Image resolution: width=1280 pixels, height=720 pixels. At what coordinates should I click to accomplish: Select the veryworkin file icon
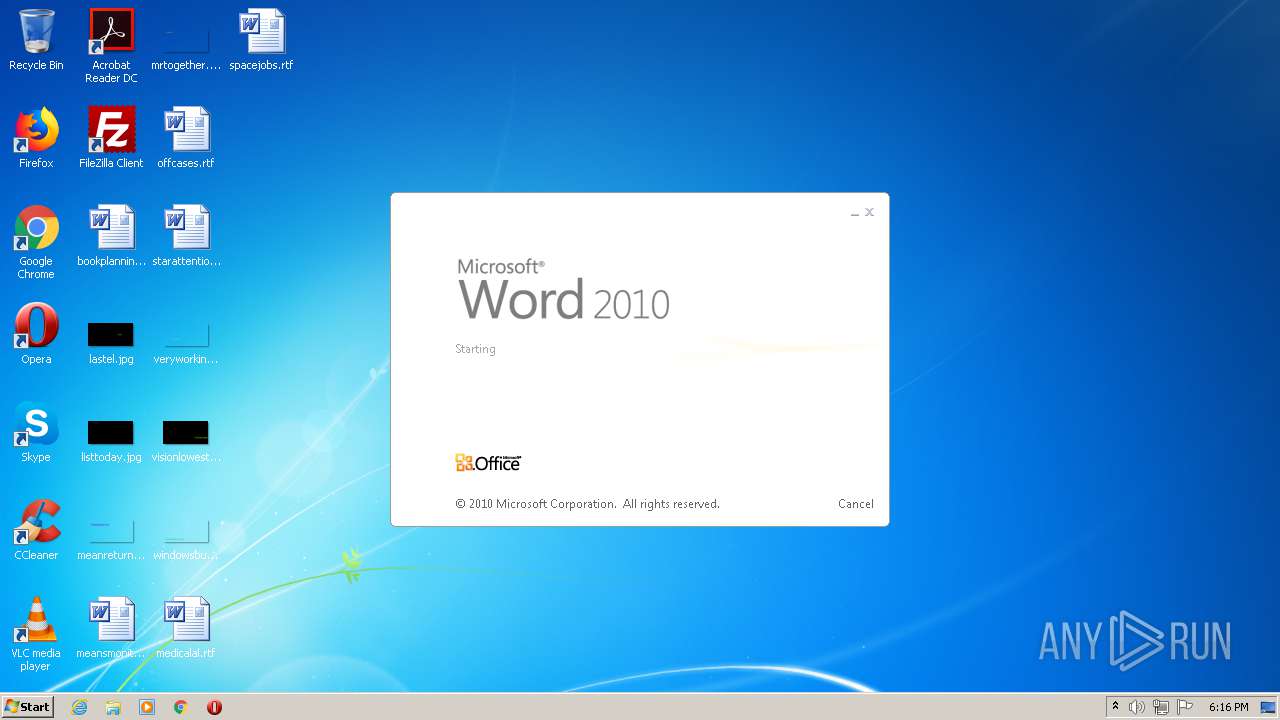[186, 343]
